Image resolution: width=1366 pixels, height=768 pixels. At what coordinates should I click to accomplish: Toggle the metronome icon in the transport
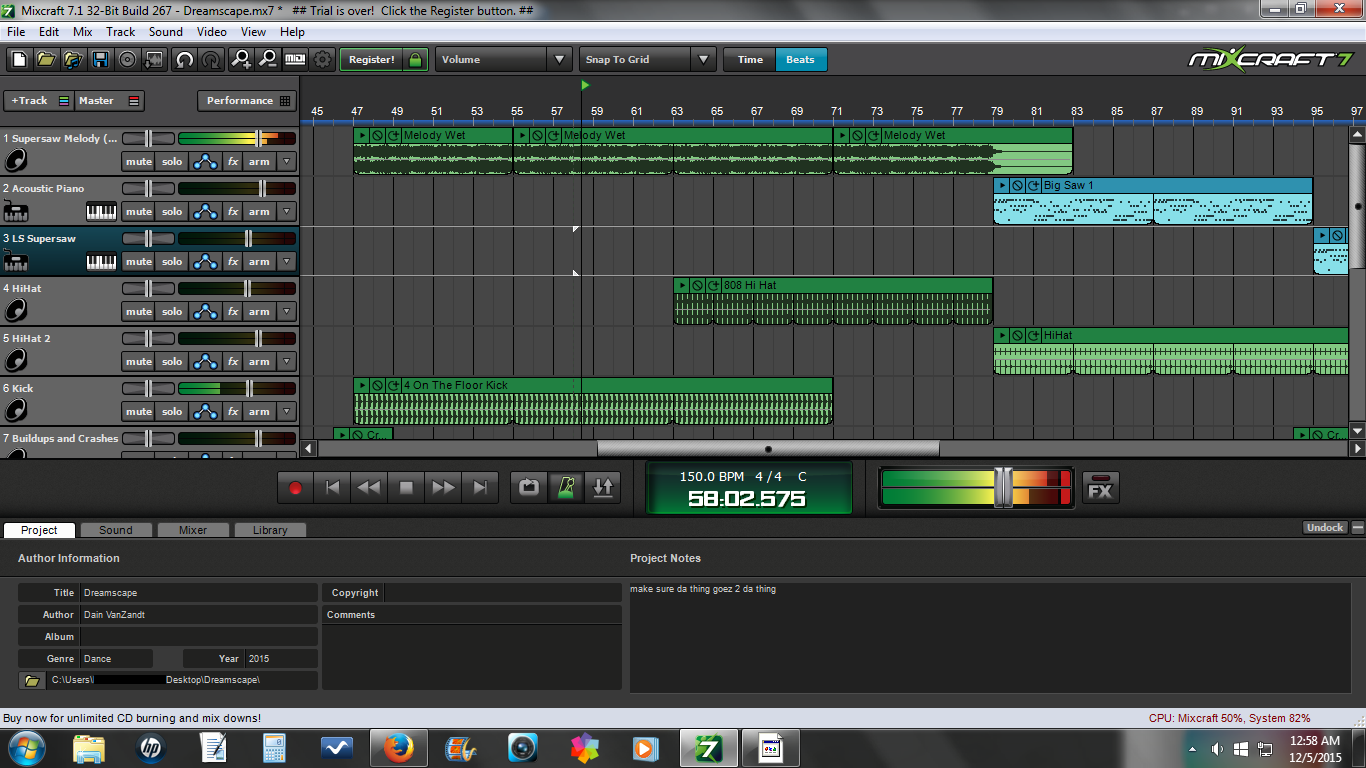point(566,487)
